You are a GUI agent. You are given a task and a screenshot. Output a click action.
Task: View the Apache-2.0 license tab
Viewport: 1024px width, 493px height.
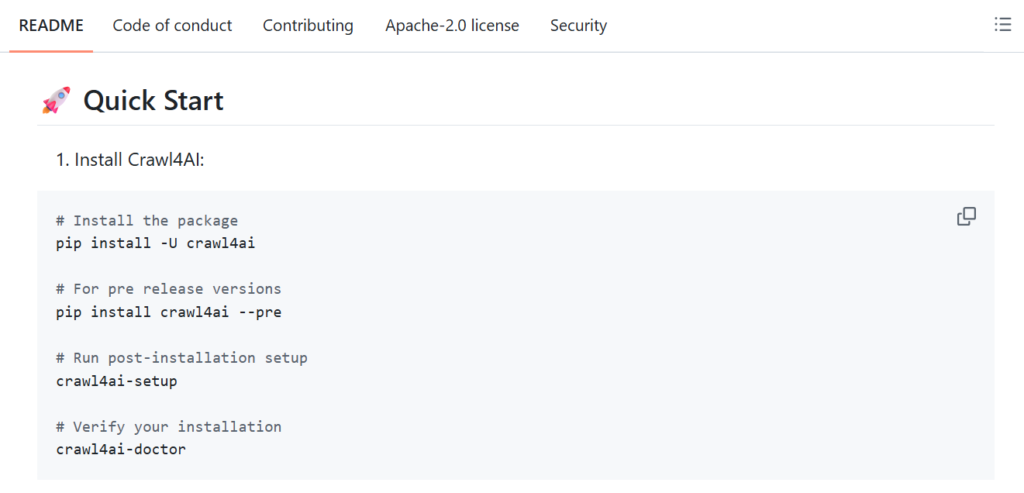452,25
